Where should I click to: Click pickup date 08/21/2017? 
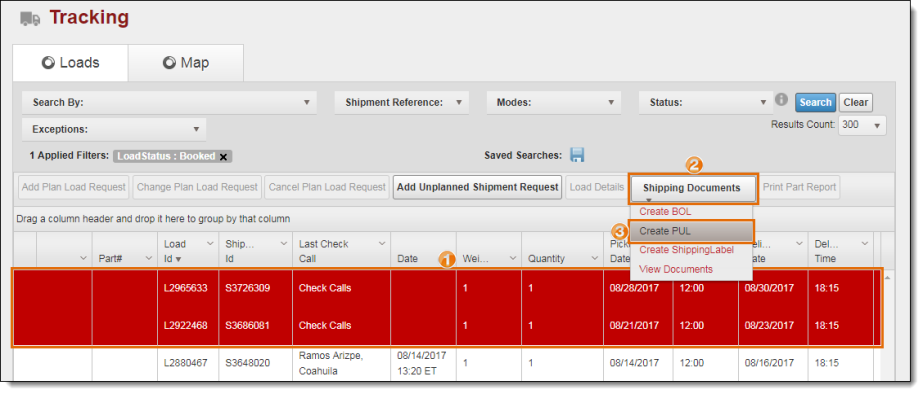pyautogui.click(x=634, y=325)
